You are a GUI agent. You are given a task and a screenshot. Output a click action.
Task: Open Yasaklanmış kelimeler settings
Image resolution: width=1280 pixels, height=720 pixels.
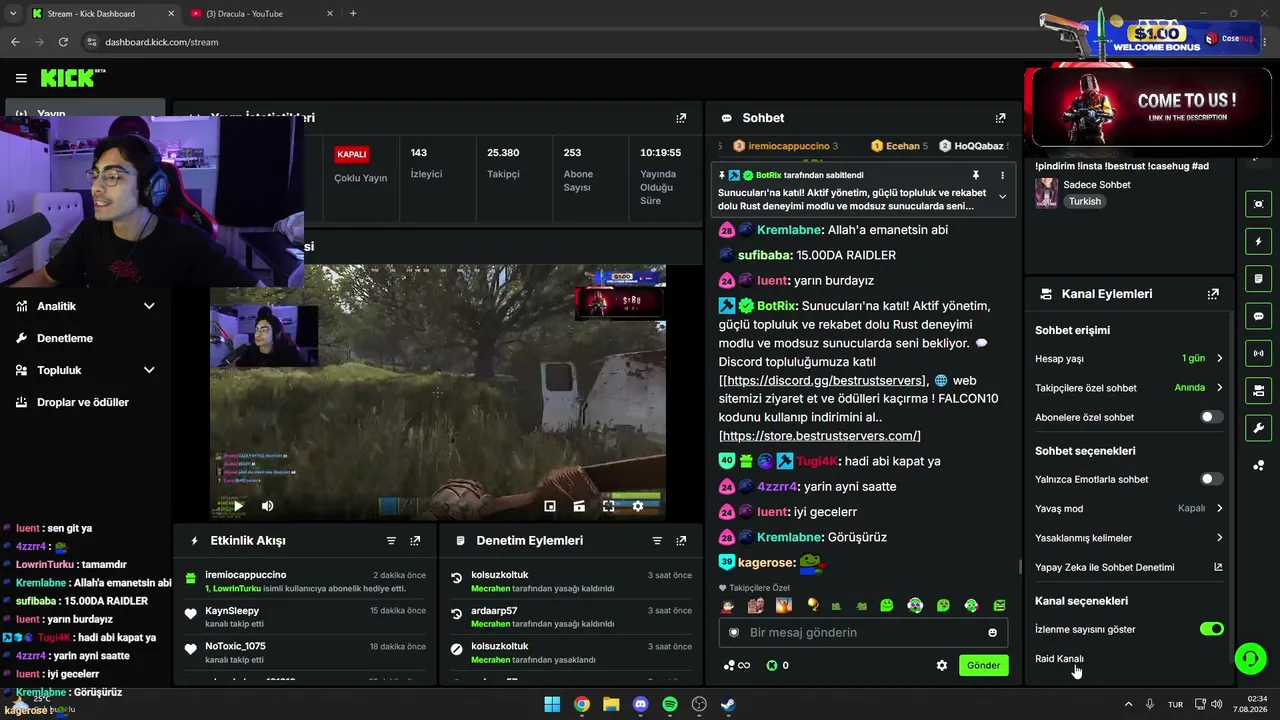[x=1129, y=538]
